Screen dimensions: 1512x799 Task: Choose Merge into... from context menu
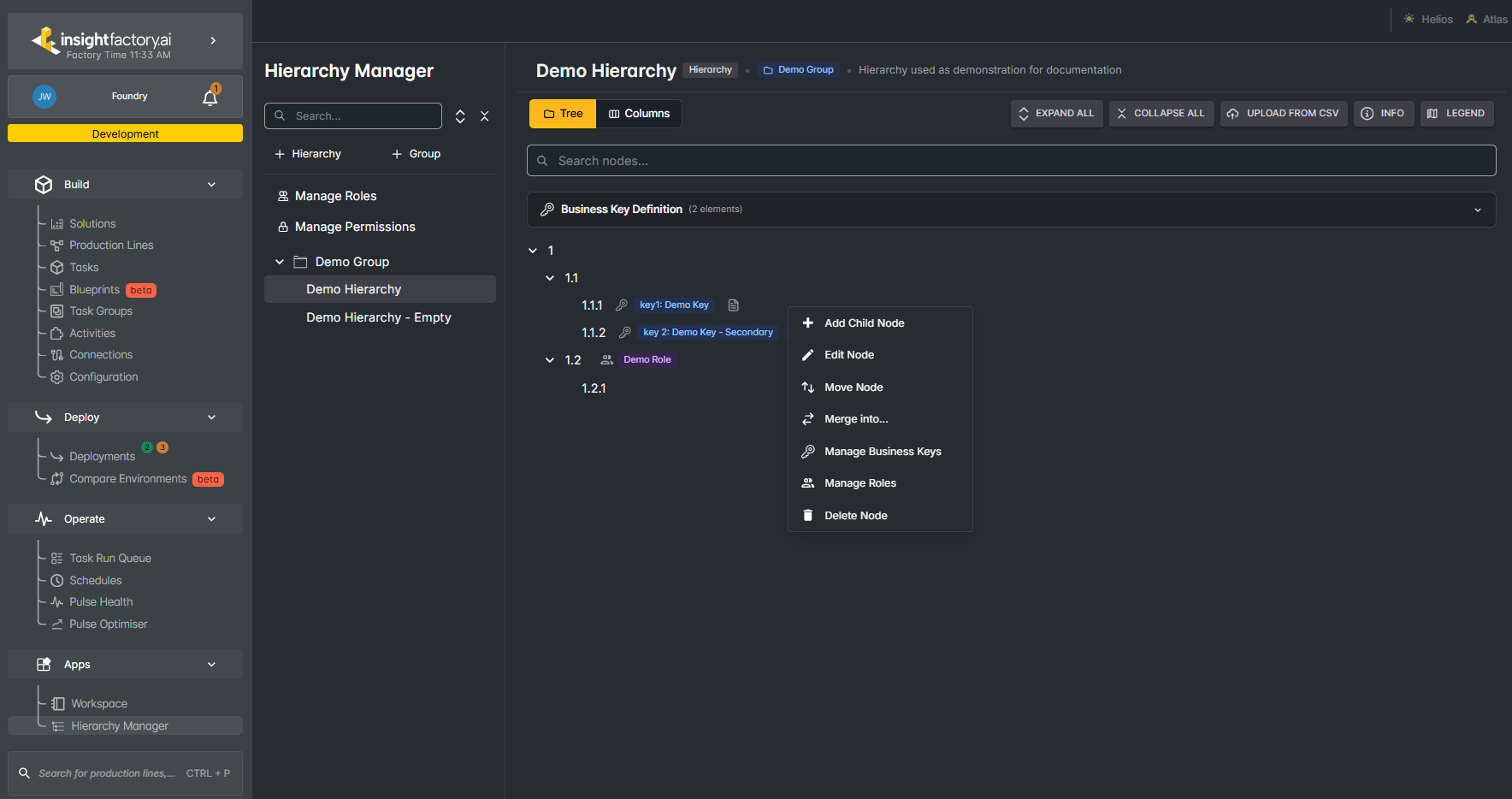pos(880,419)
